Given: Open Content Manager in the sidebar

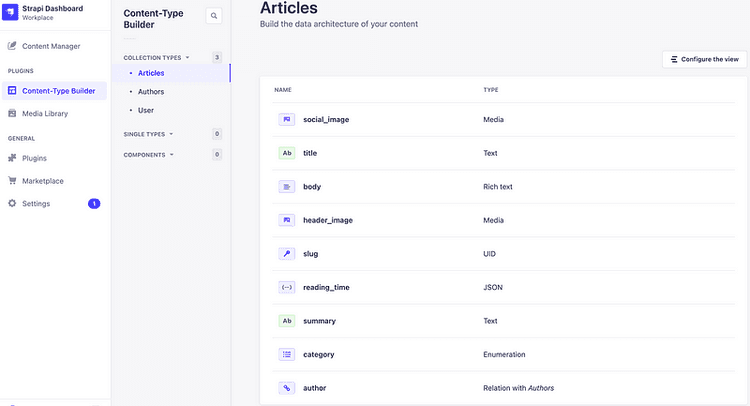Looking at the screenshot, I should [50, 46].
